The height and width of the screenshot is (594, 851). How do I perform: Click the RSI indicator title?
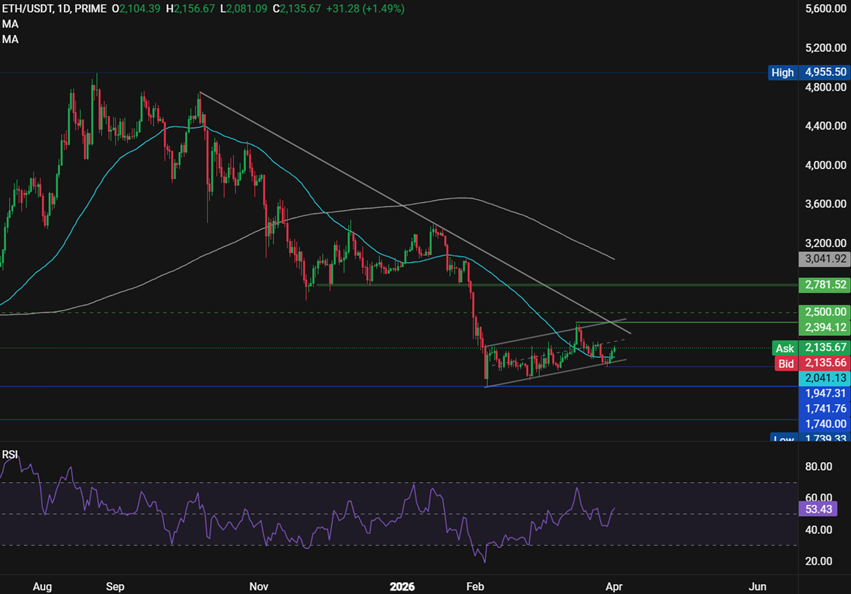pos(10,455)
